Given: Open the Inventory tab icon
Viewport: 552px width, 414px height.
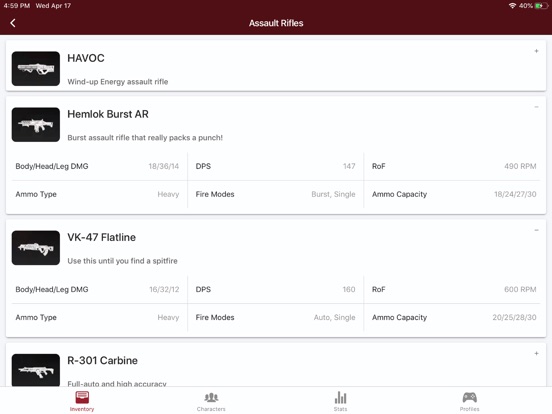Looking at the screenshot, I should tap(82, 397).
